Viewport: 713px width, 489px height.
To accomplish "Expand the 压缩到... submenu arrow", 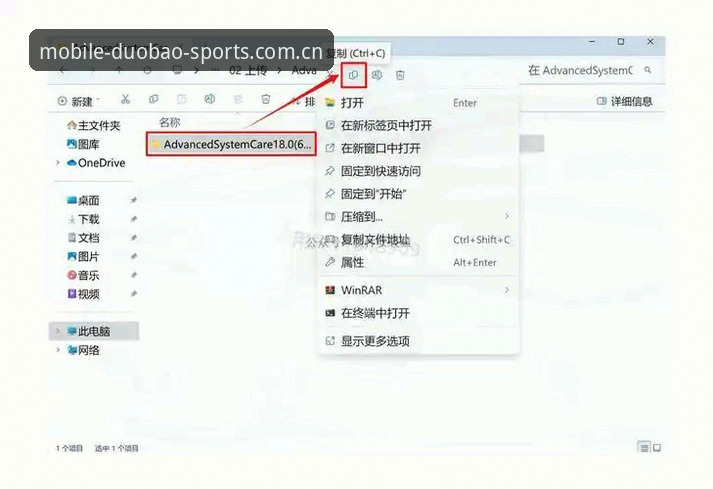I will point(507,216).
